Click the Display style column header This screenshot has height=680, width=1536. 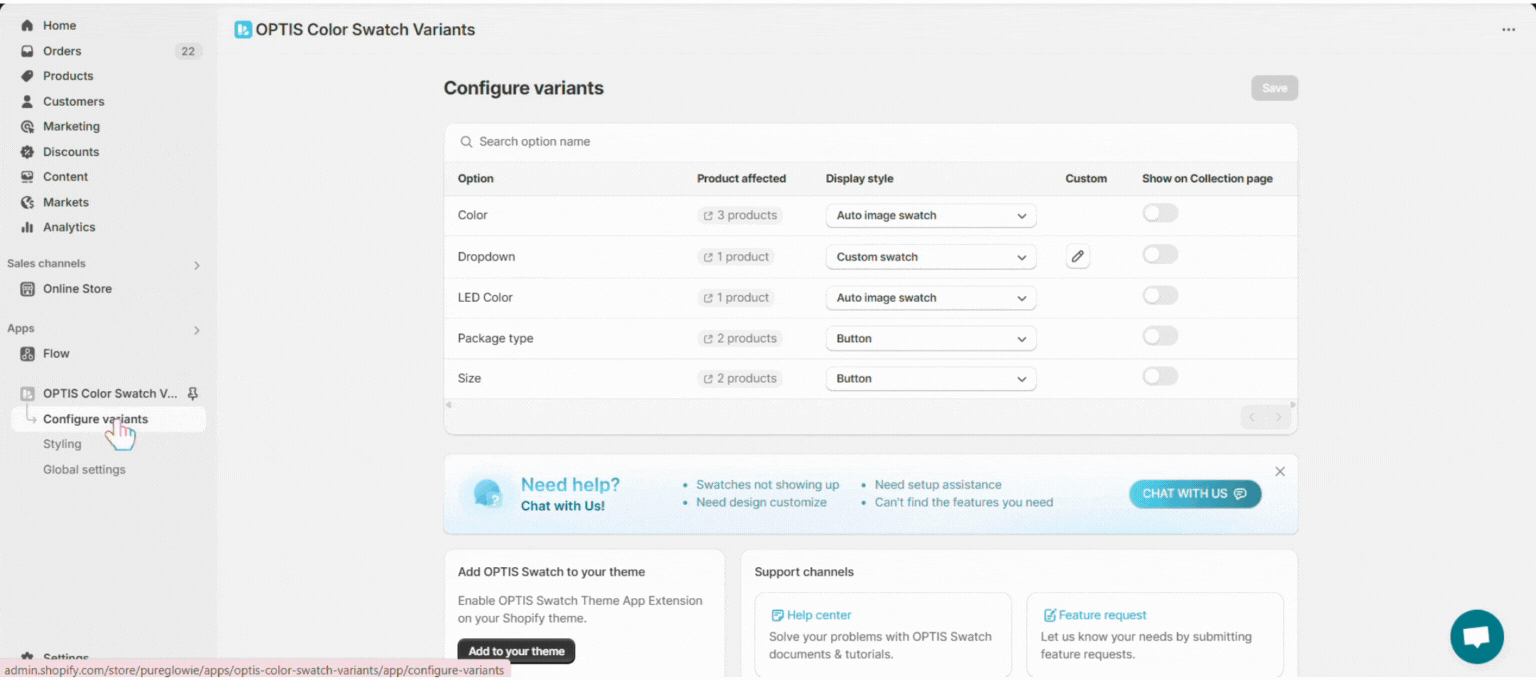coord(860,179)
